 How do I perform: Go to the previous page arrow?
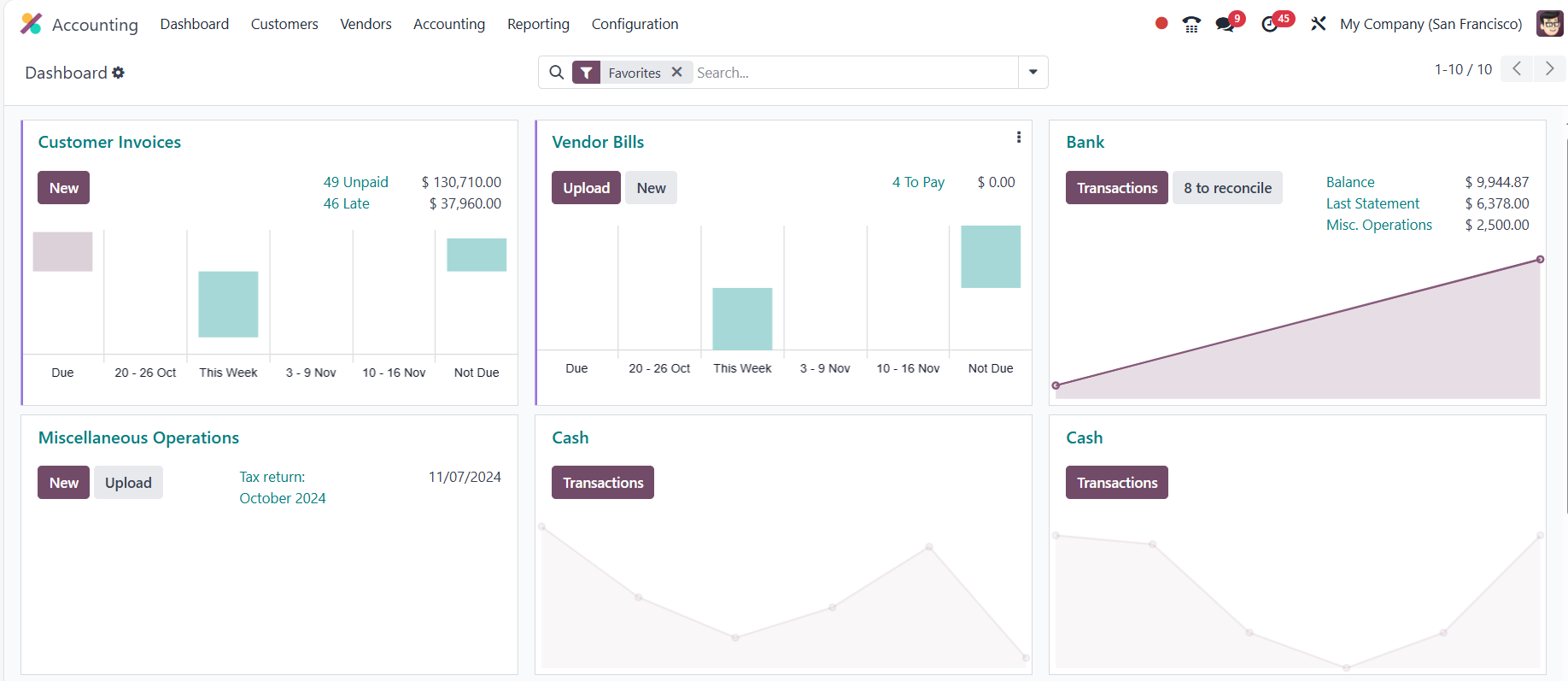click(x=1517, y=68)
